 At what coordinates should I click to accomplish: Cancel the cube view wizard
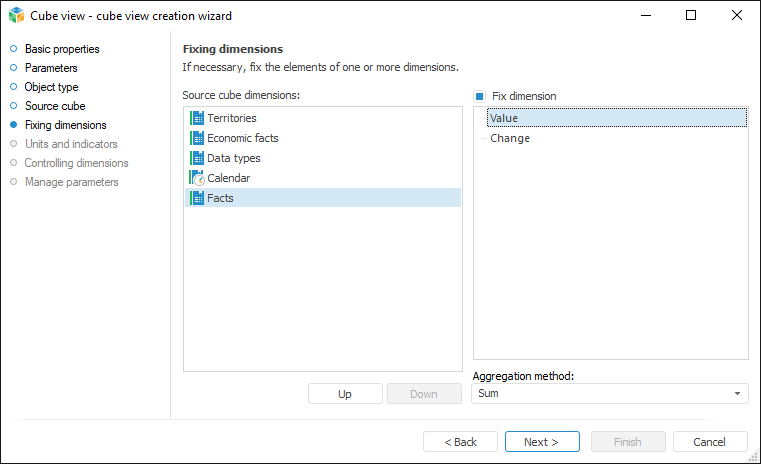(710, 442)
